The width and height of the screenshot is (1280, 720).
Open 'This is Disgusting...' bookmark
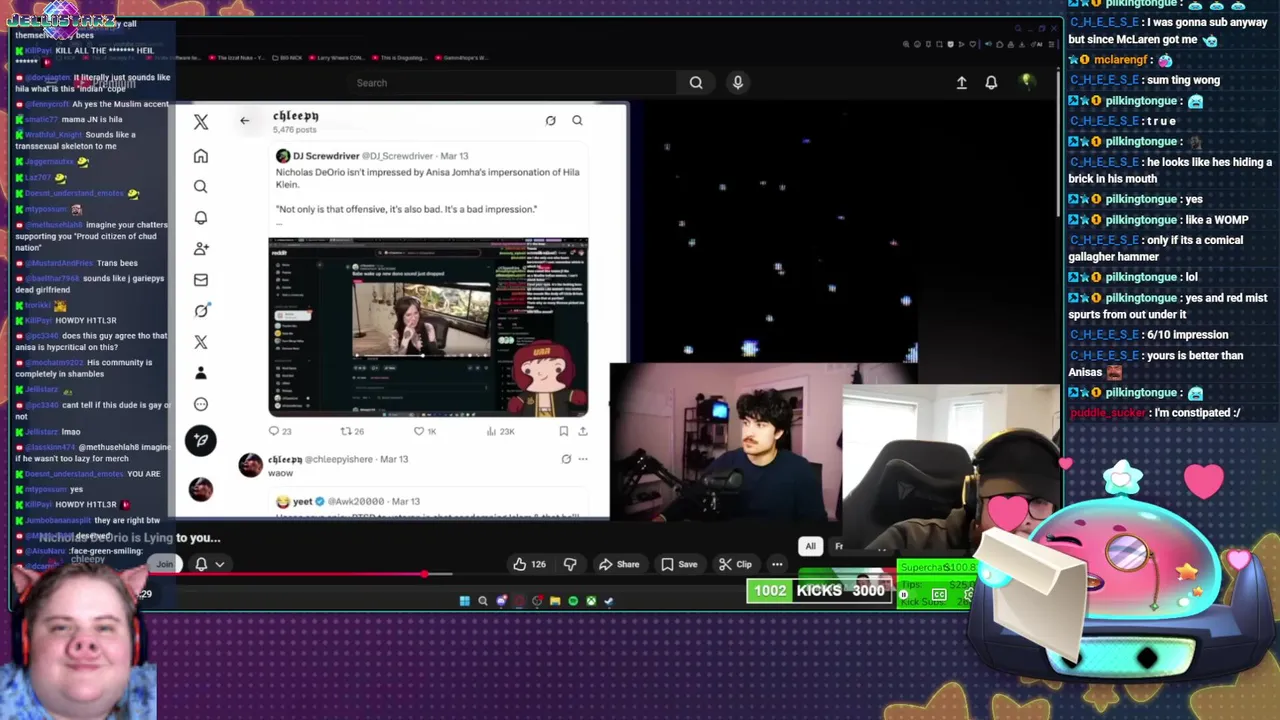tap(398, 57)
